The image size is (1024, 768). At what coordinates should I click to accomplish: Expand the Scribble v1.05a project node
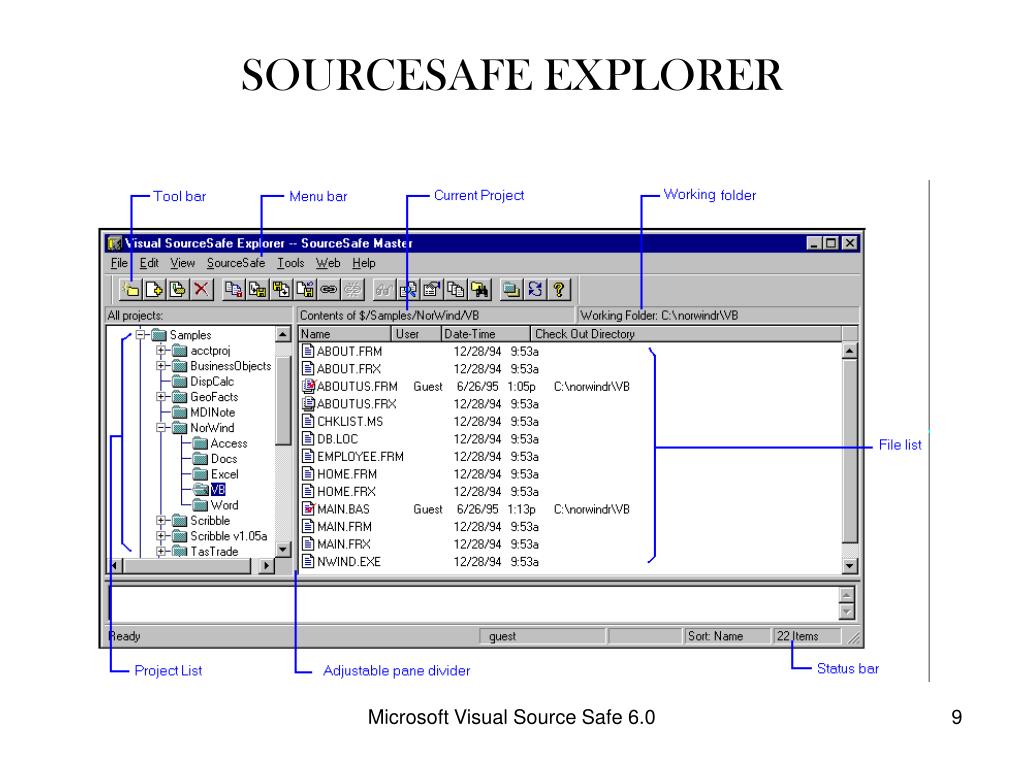161,536
